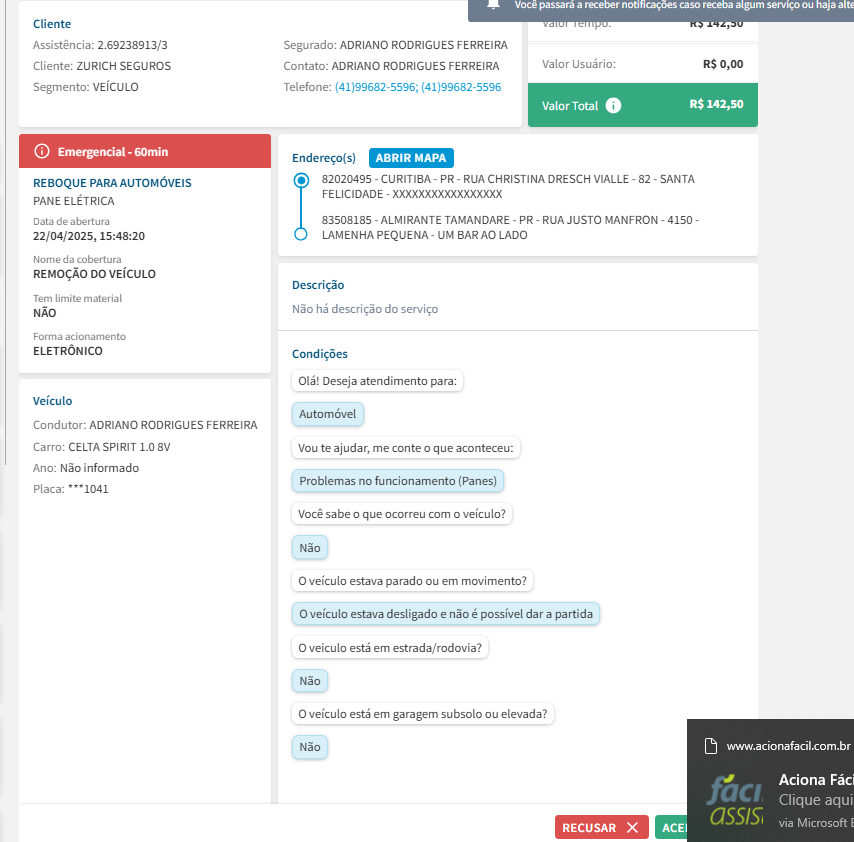The image size is (854, 842).
Task: Click Placa ***1041 value
Action: (88, 489)
